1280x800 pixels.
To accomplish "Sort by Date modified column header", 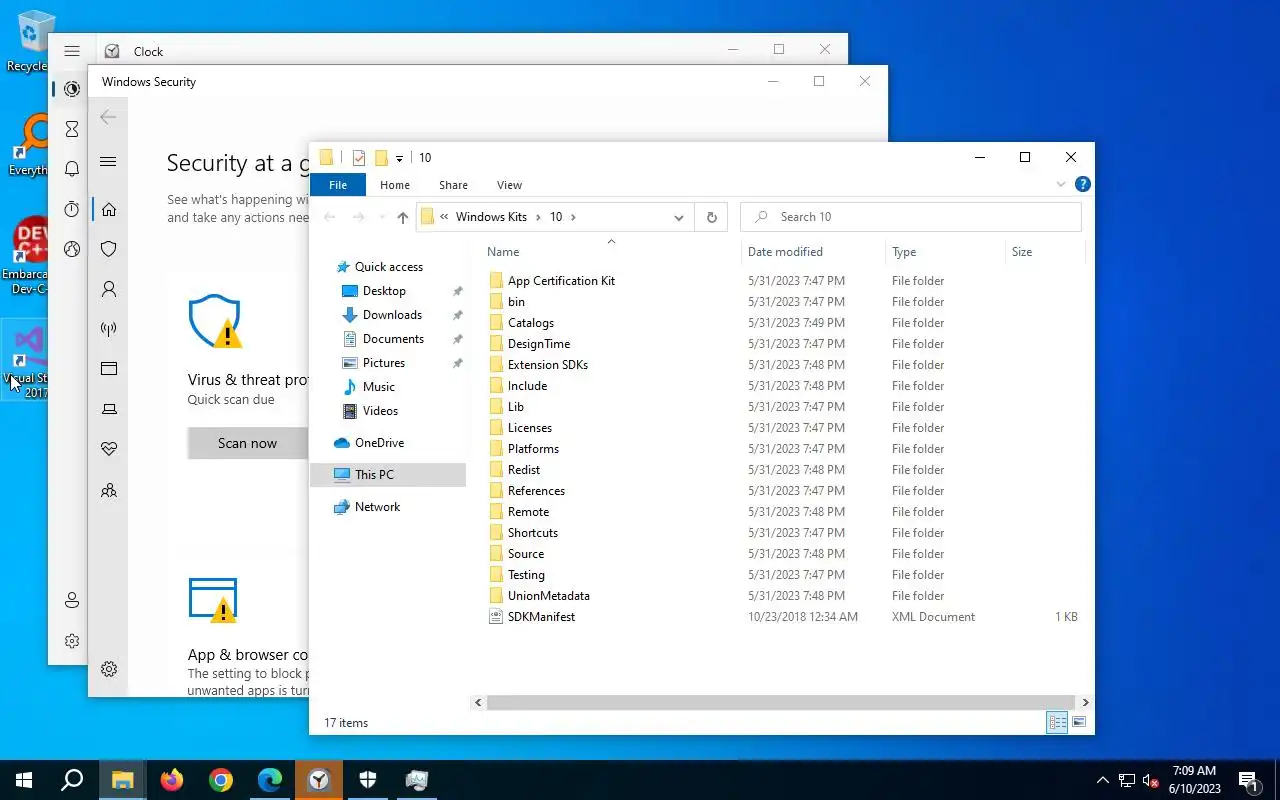I will click(x=813, y=252).
